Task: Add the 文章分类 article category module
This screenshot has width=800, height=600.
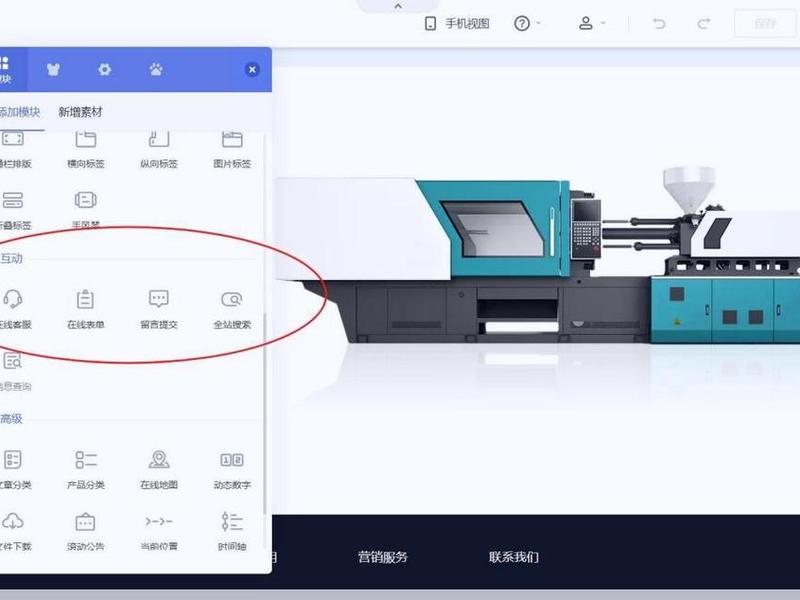Action: (14, 470)
